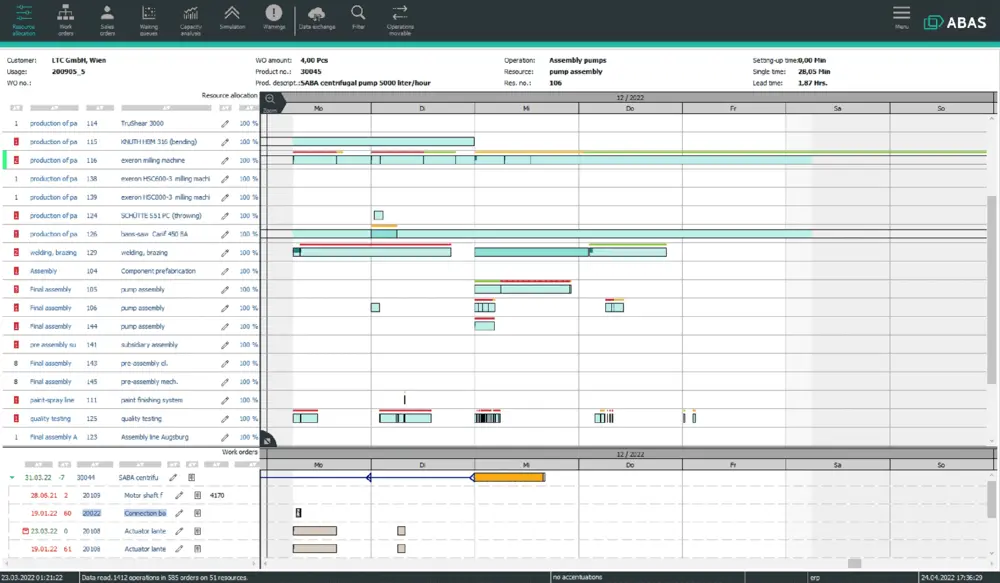Click the ABAS logo
1000x583 pixels.
[955, 22]
